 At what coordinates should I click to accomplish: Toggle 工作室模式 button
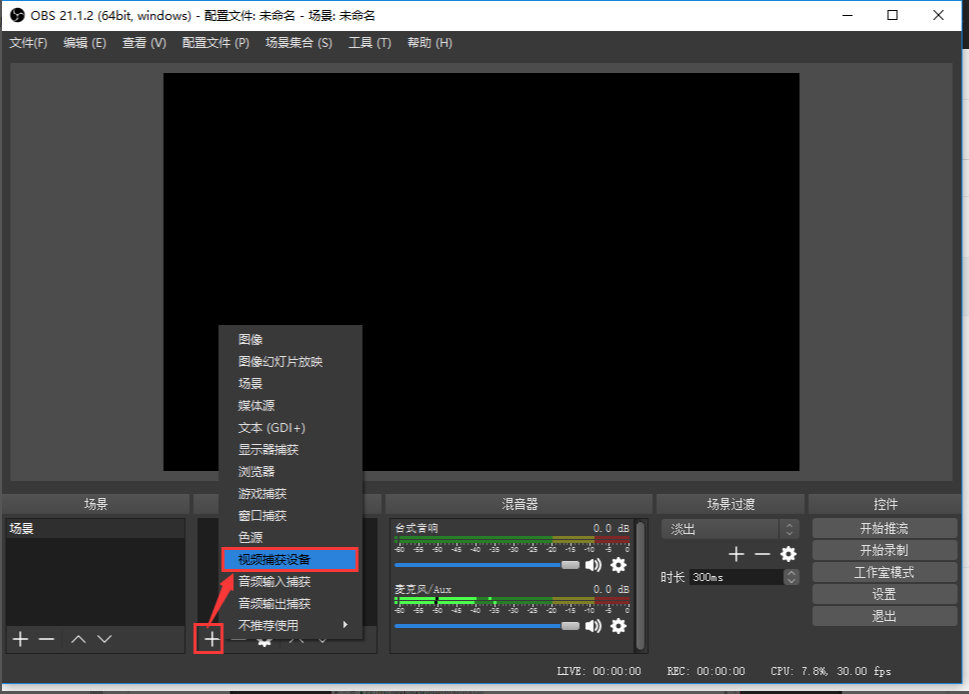click(884, 572)
